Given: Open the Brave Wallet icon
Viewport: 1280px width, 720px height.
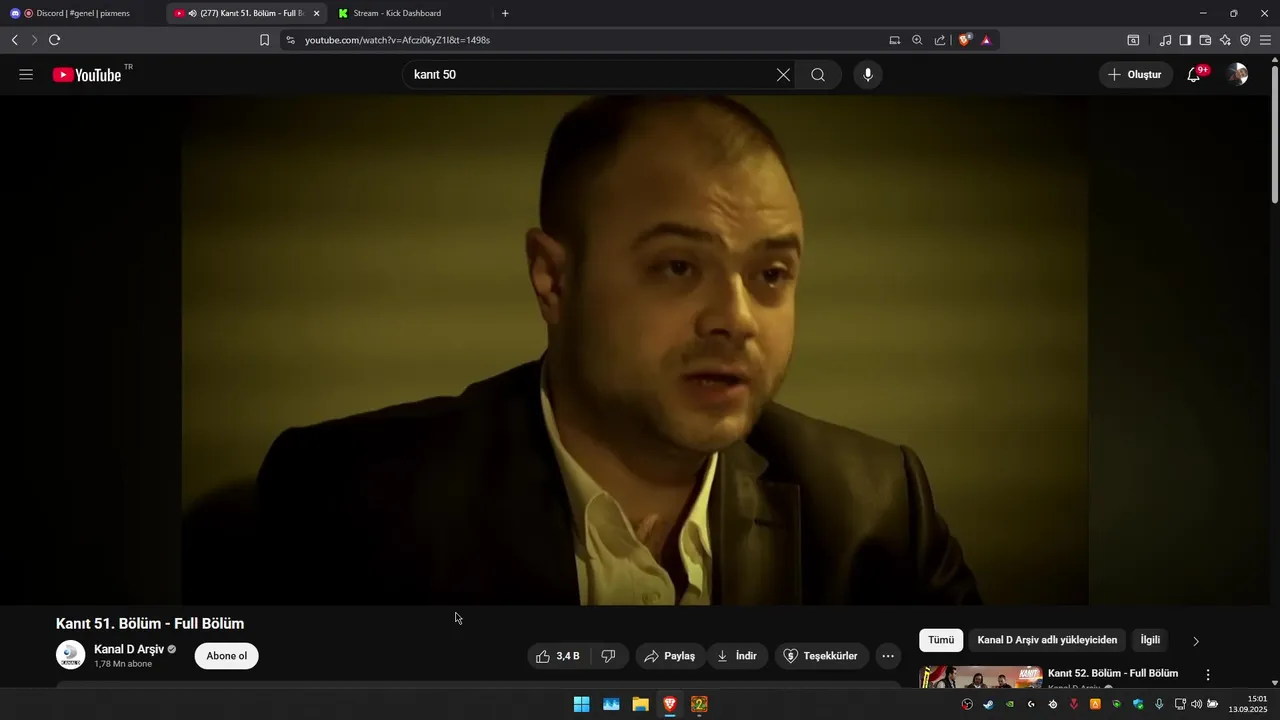Looking at the screenshot, I should pyautogui.click(x=1205, y=40).
